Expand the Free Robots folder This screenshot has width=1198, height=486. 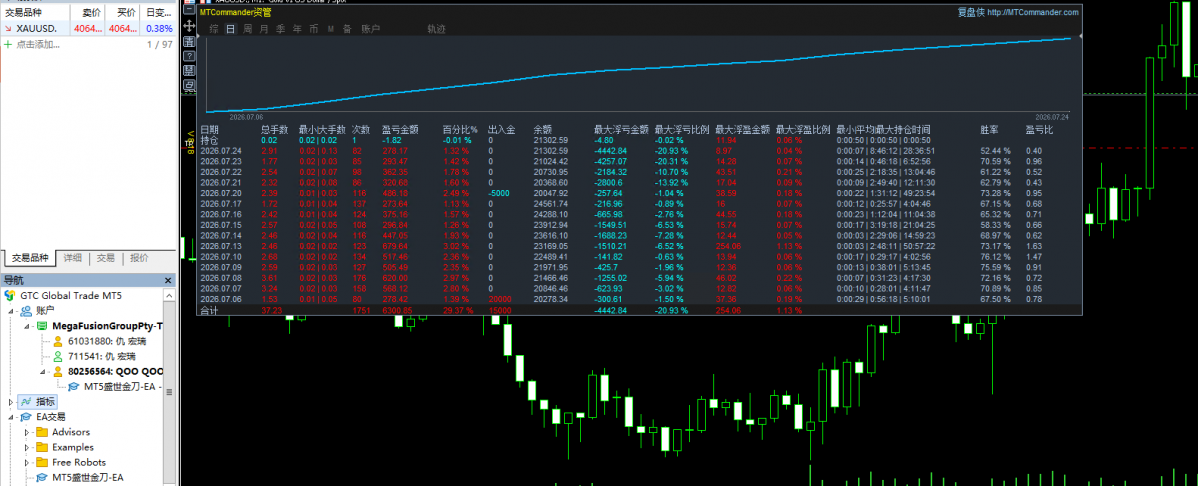tap(27, 462)
